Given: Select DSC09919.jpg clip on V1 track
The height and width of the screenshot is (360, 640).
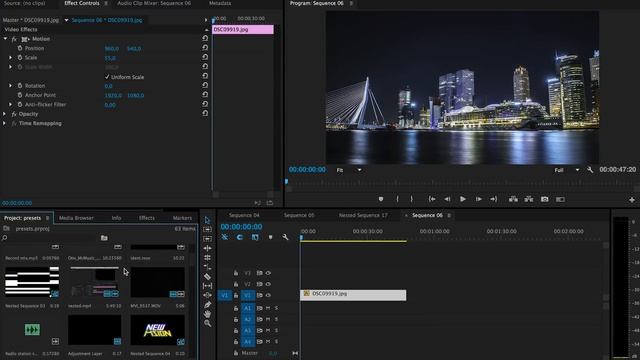Looking at the screenshot, I should [353, 295].
